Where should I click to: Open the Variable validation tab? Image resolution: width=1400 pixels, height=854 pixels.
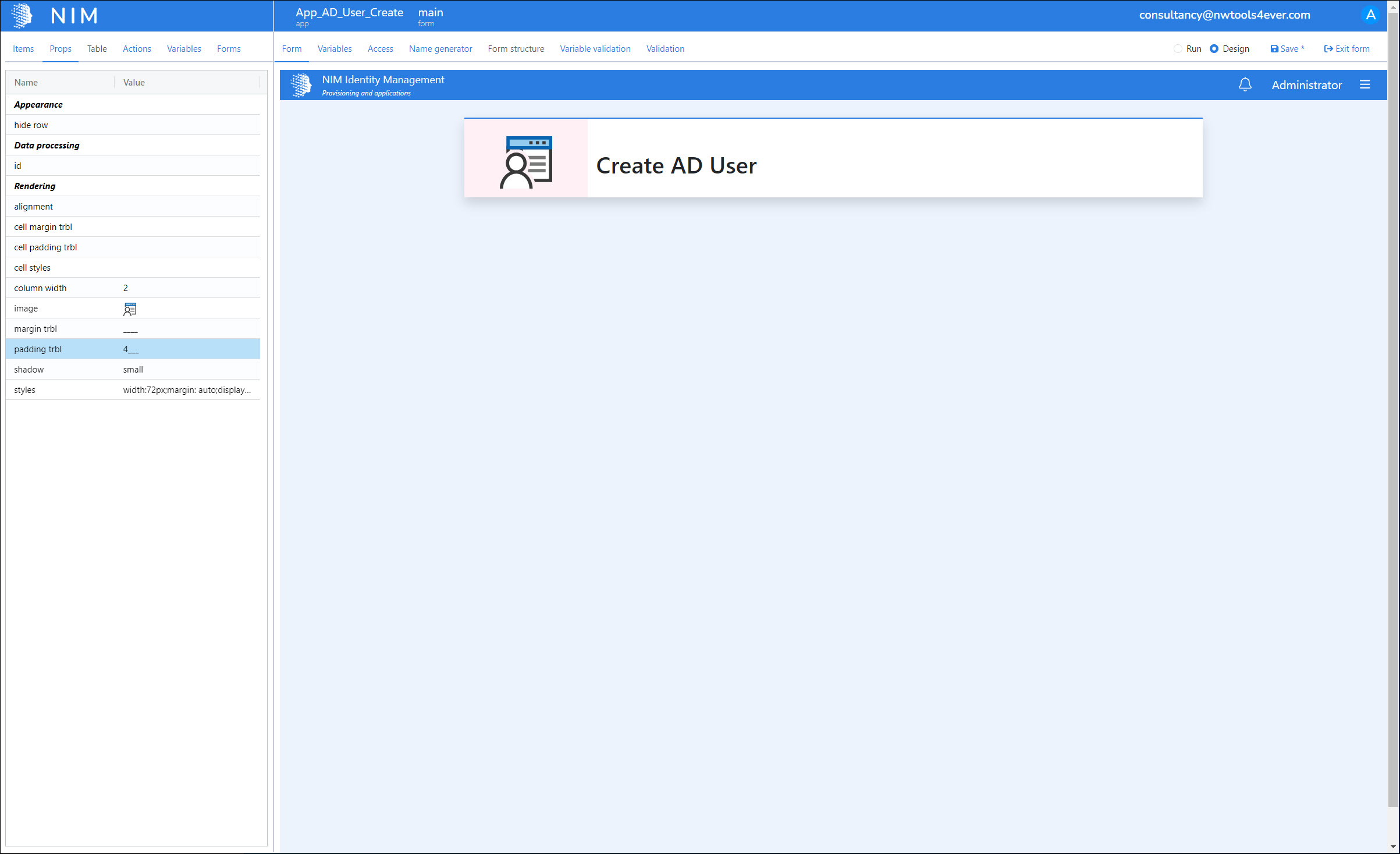[595, 49]
